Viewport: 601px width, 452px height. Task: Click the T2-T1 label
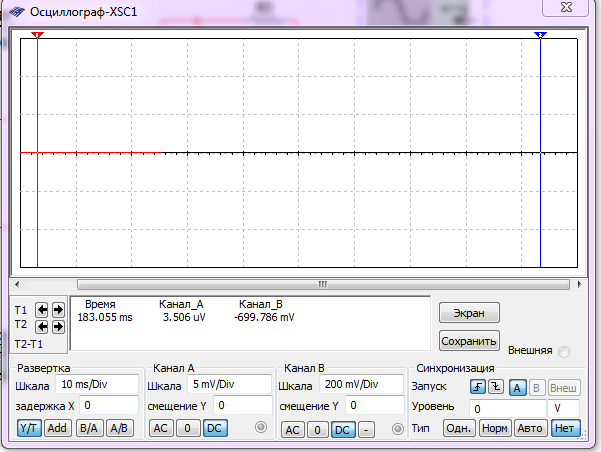tap(29, 344)
